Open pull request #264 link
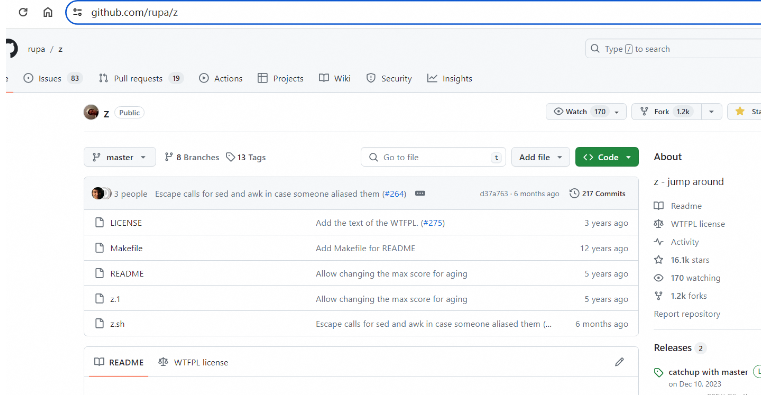Viewport: 761px width, 395px height. (395, 194)
